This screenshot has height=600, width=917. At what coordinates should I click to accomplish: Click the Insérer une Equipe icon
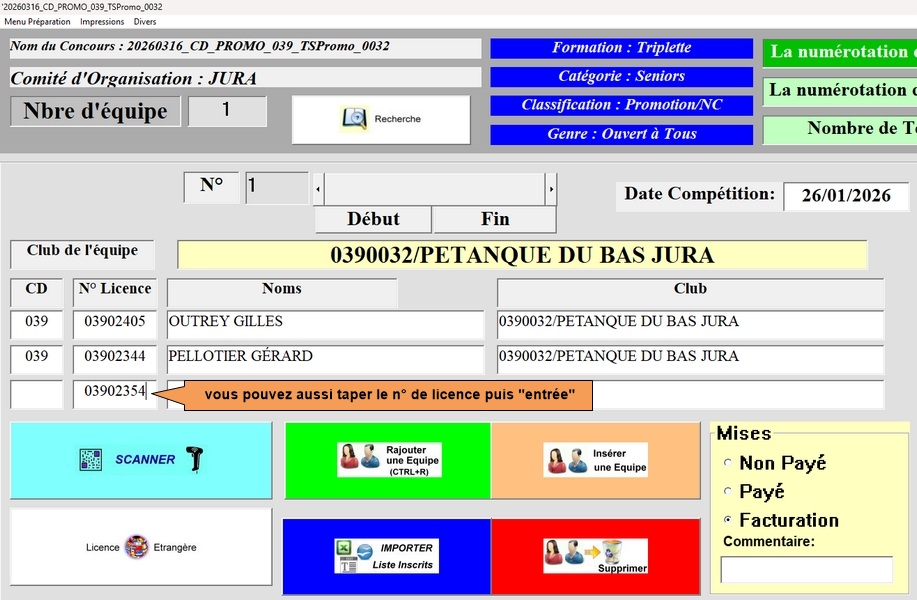[x=568, y=460]
